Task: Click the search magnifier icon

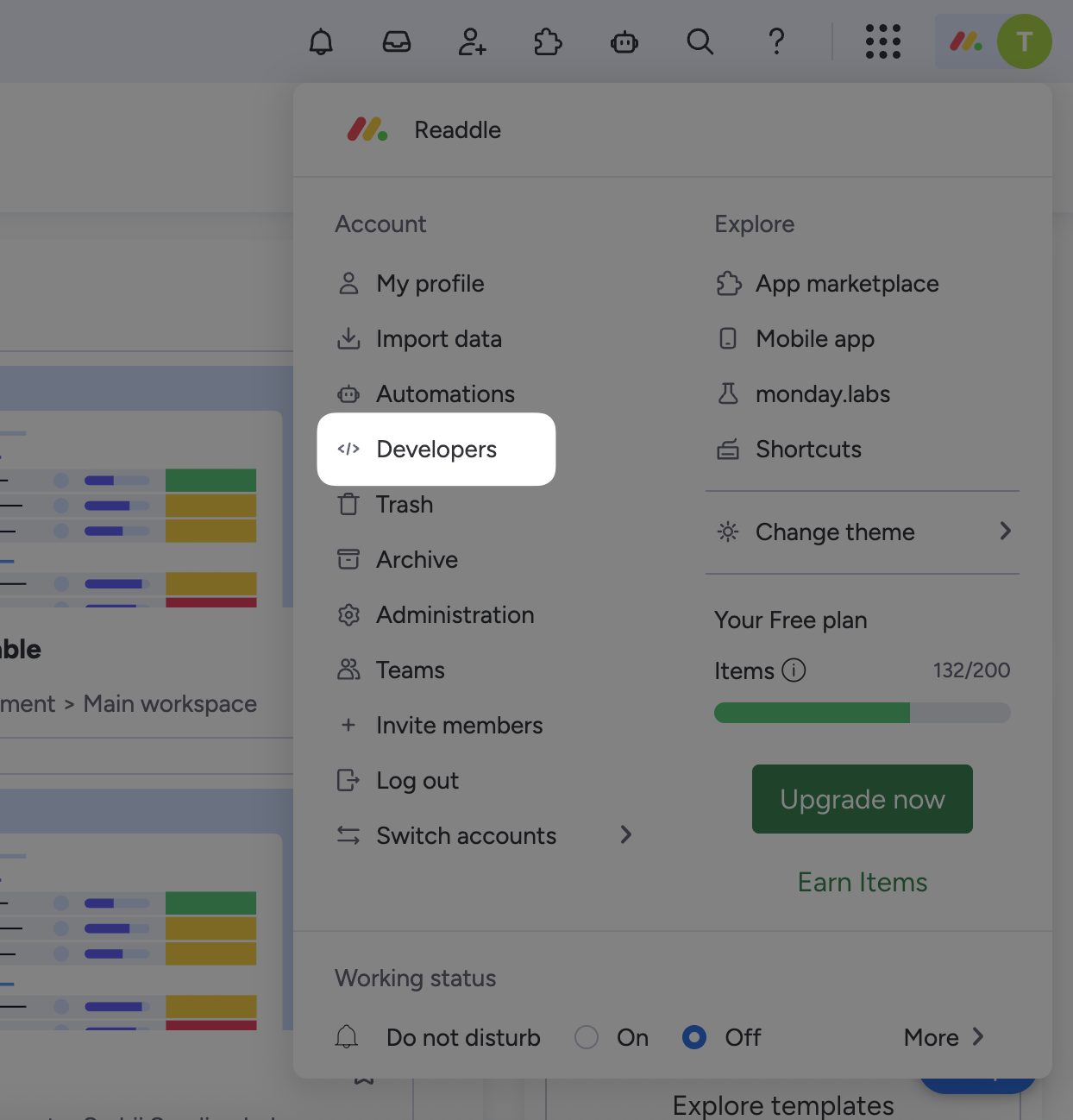Action: (700, 41)
